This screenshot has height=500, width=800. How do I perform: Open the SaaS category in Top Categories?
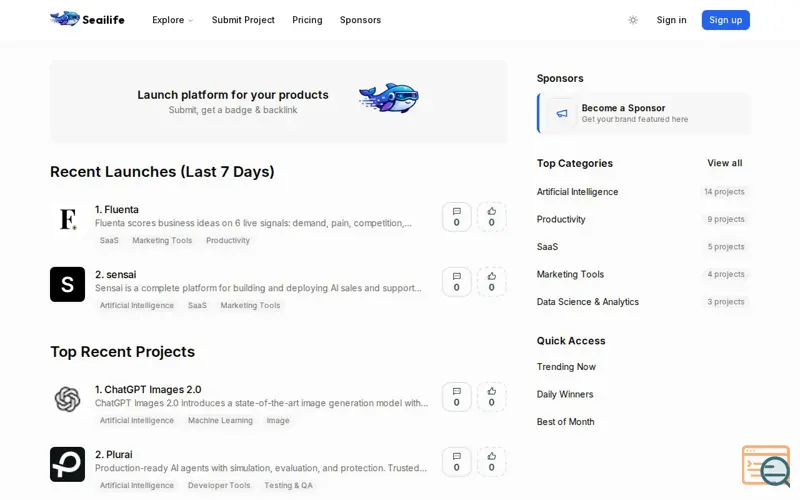pyautogui.click(x=547, y=247)
